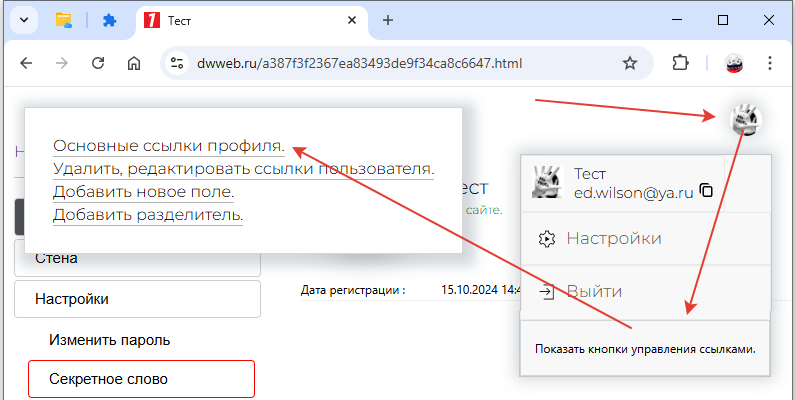
Task: Click the site information icon in address bar
Action: [177, 63]
